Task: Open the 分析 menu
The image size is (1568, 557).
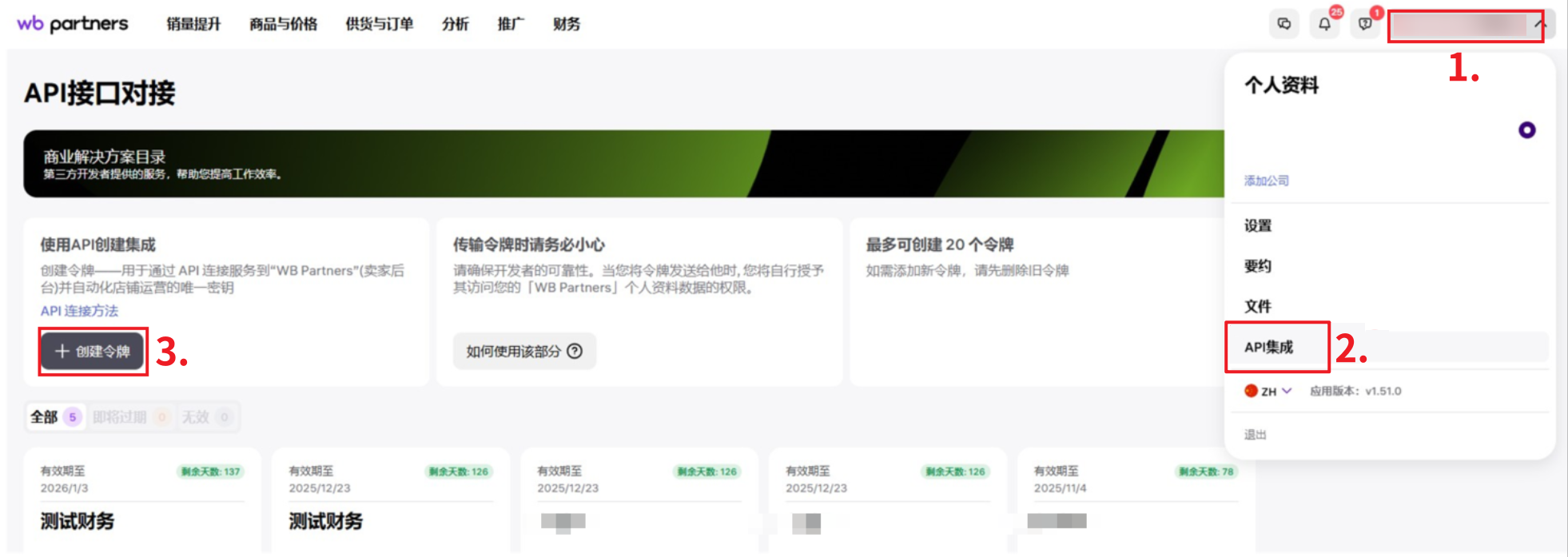Action: (455, 24)
